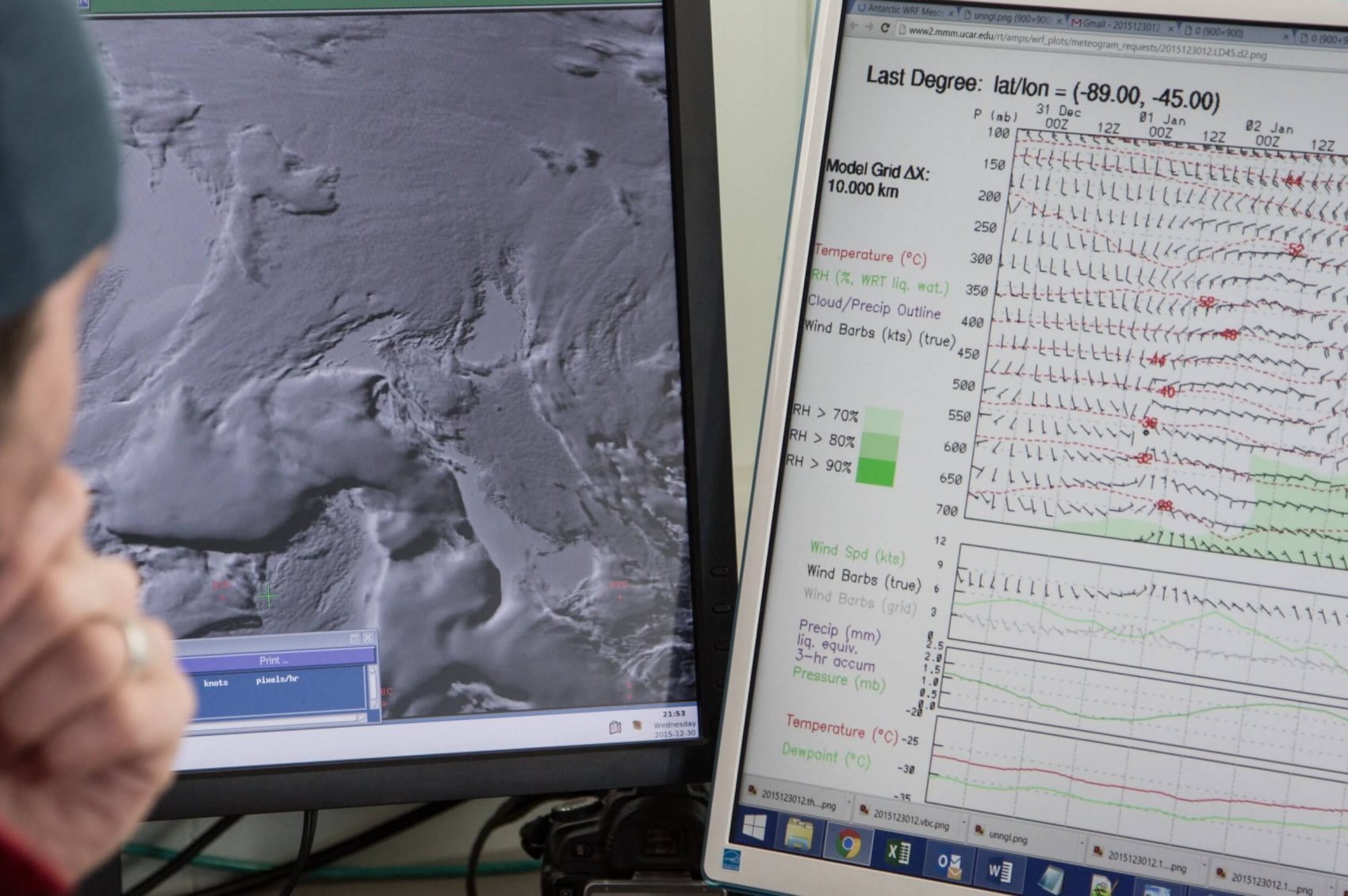Open unngl.png download item arrow menu

(x=1082, y=844)
